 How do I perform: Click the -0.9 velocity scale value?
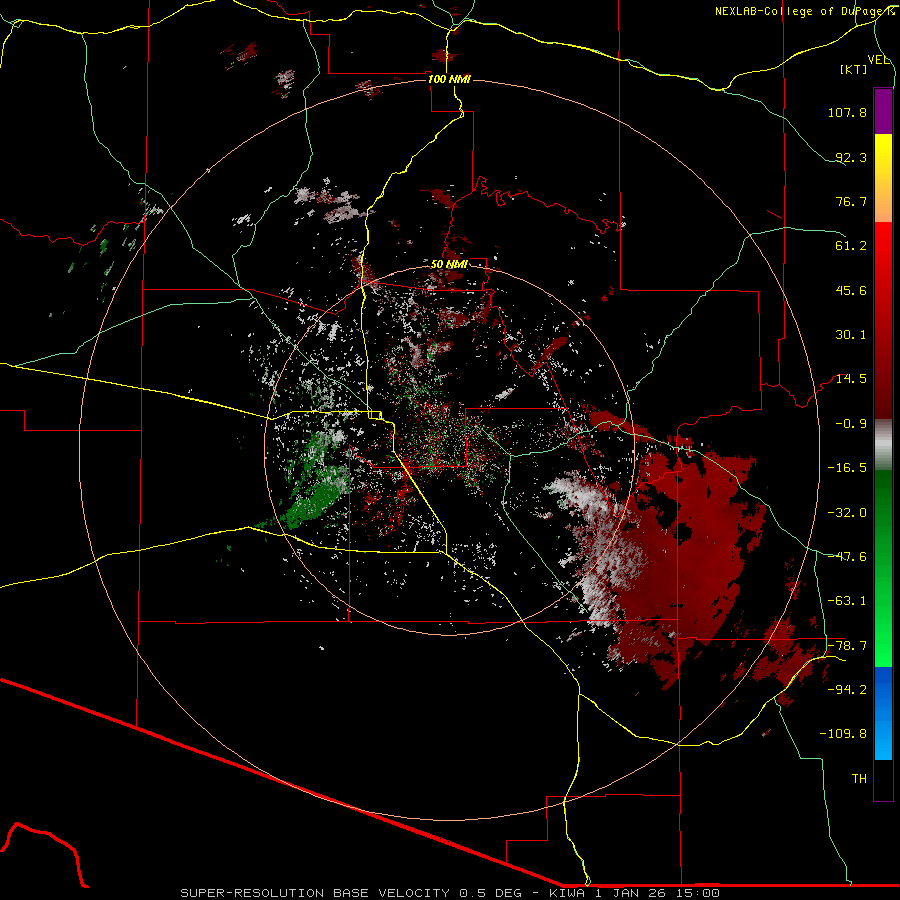click(x=851, y=424)
